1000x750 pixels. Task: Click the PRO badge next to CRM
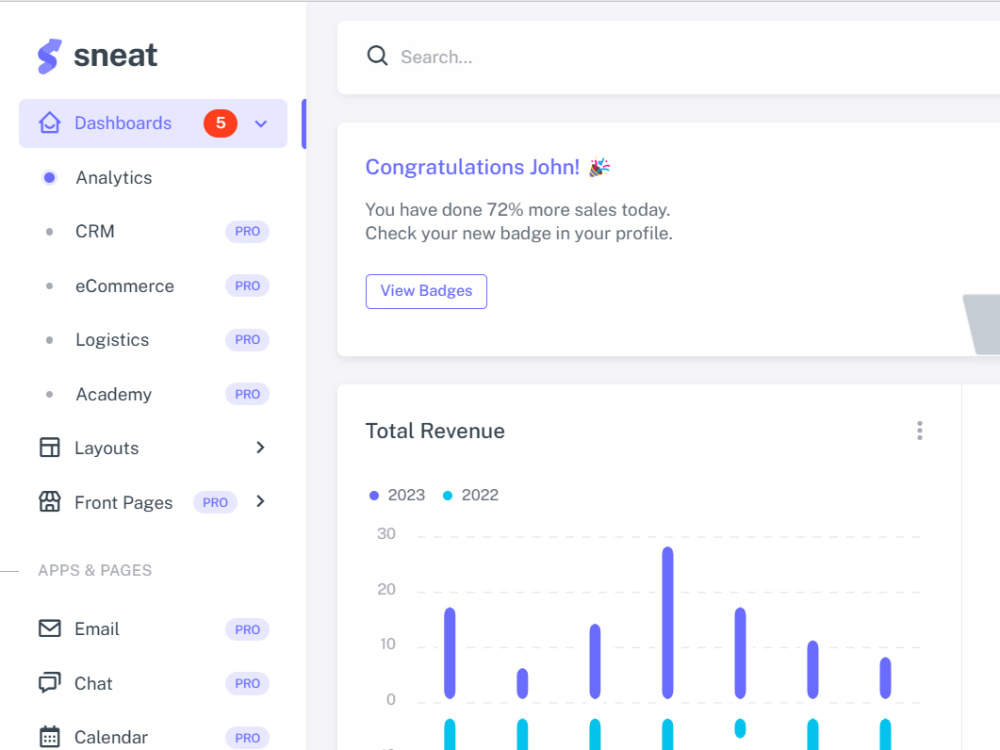tap(247, 232)
